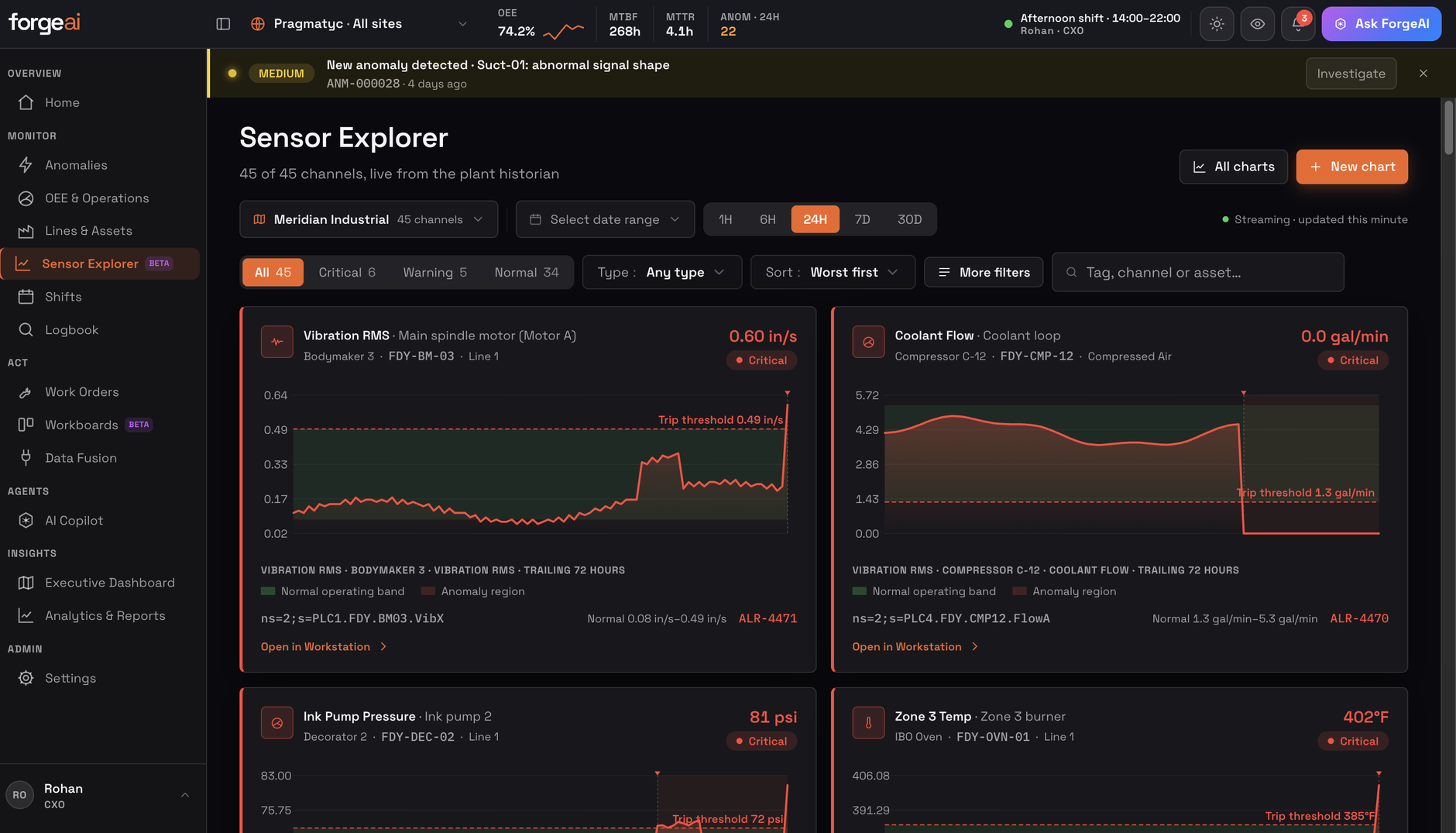The image size is (1456, 833).
Task: Collapse the sidebar panel icon
Action: 223,24
